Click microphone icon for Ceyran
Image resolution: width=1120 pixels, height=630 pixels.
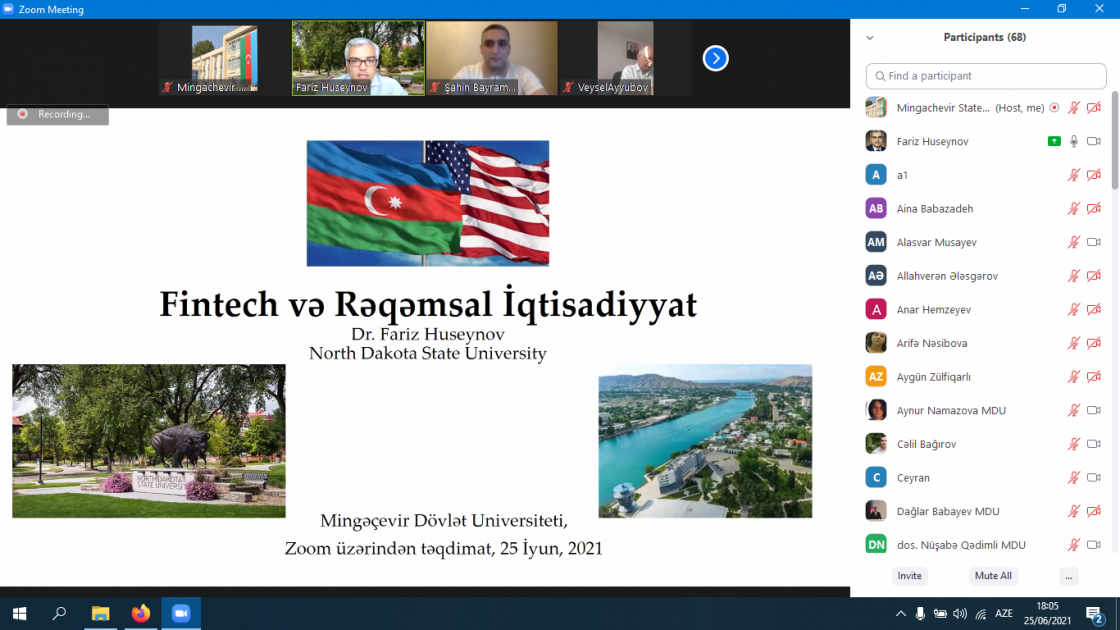point(1074,477)
